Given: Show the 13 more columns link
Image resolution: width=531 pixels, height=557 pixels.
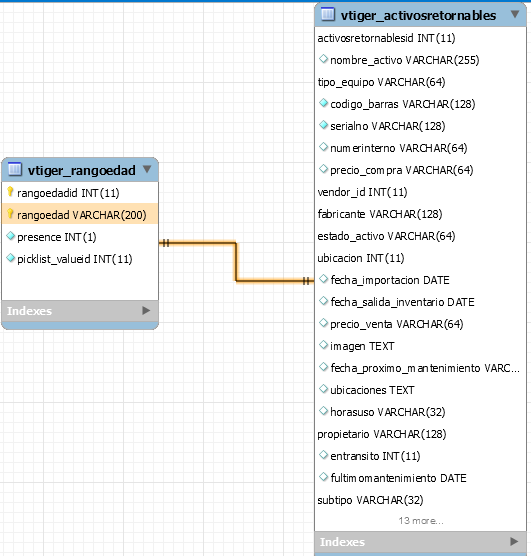Looking at the screenshot, I should 421,521.
